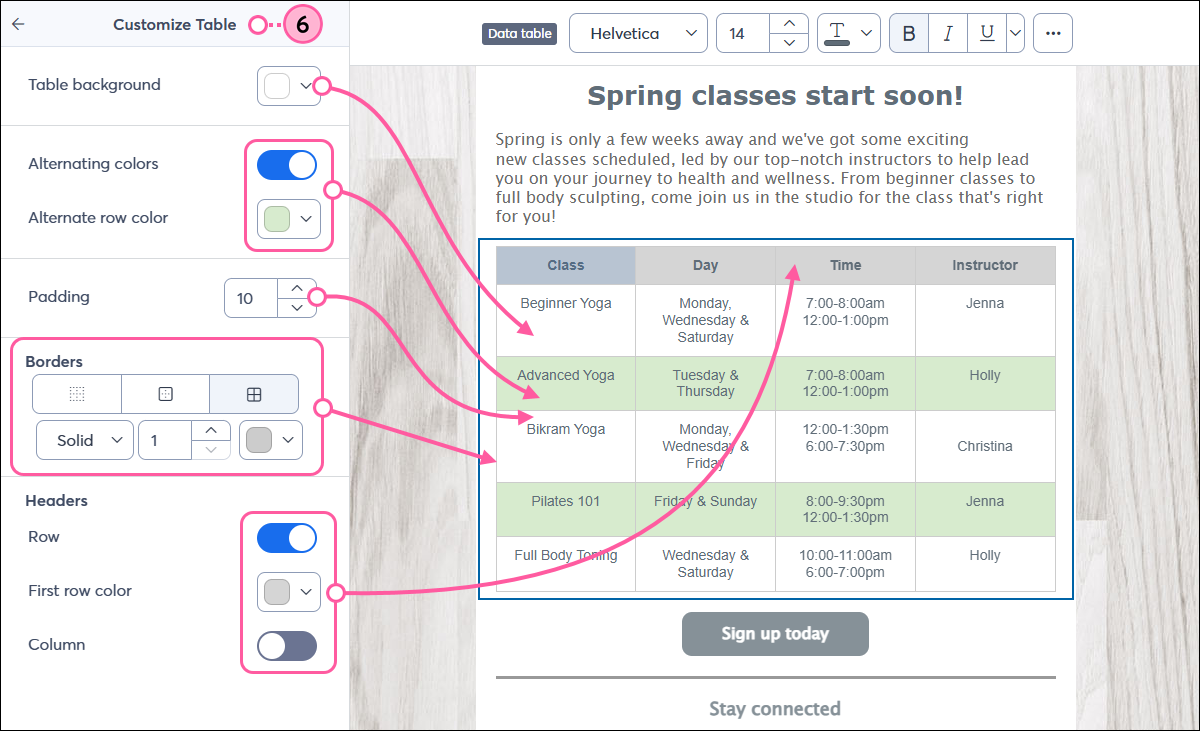Click the Stay connected heading
Image resolution: width=1200 pixels, height=731 pixels.
(x=775, y=709)
